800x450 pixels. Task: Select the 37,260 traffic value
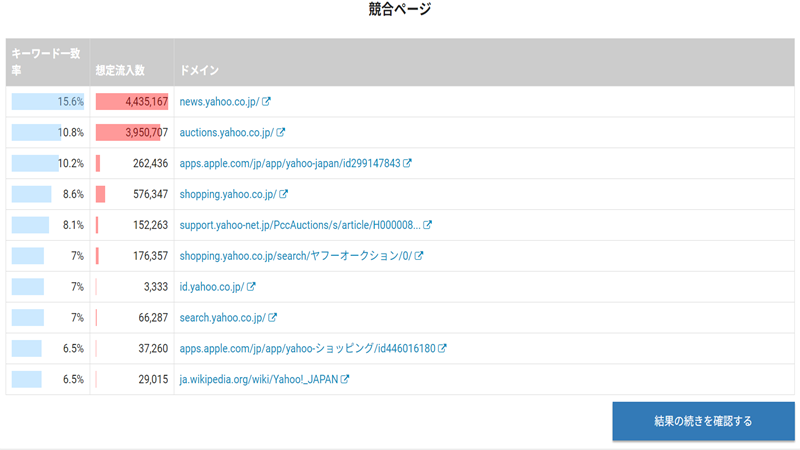point(153,348)
